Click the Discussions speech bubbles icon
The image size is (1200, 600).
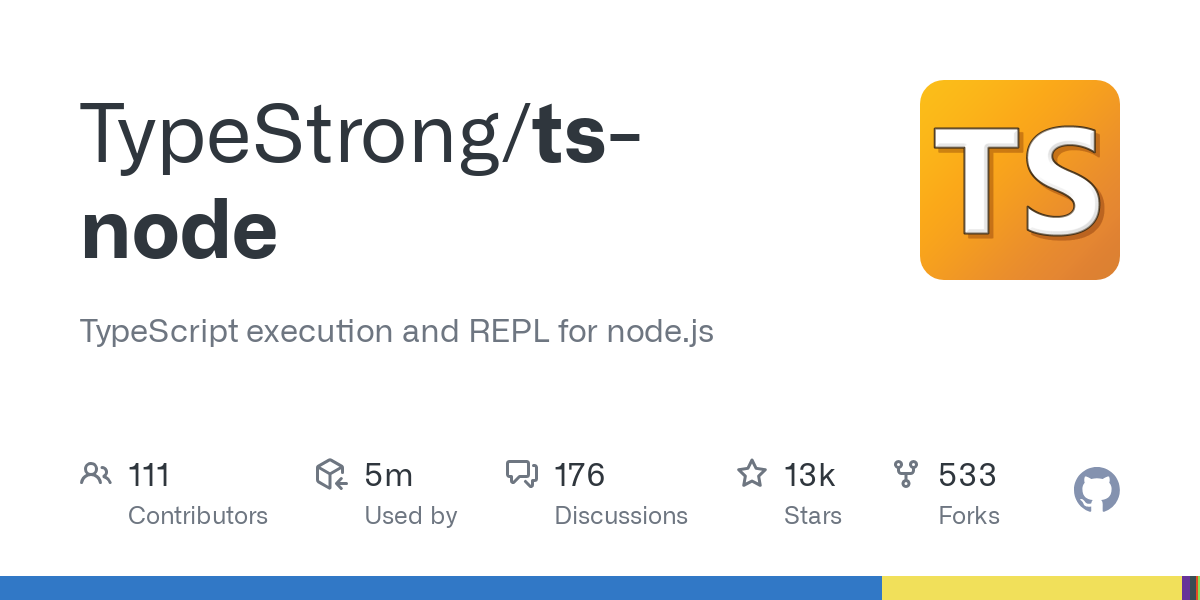[522, 474]
